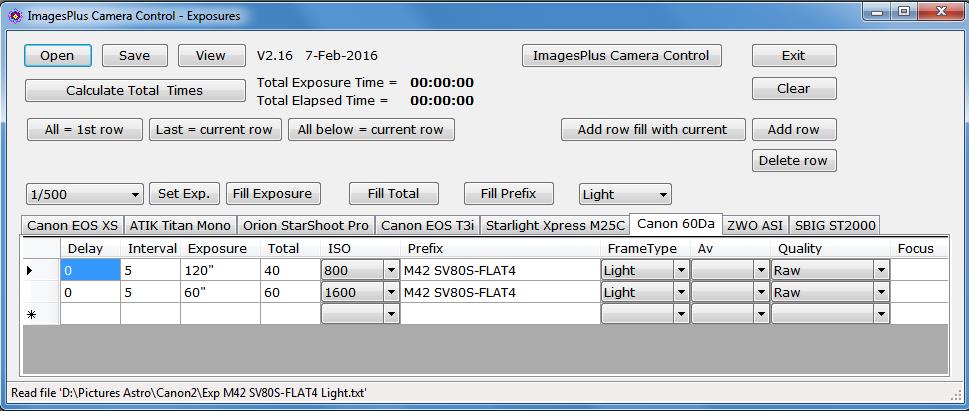This screenshot has width=969, height=411.
Task: Expand Quality Raw dropdown in second row
Action: coord(881,292)
